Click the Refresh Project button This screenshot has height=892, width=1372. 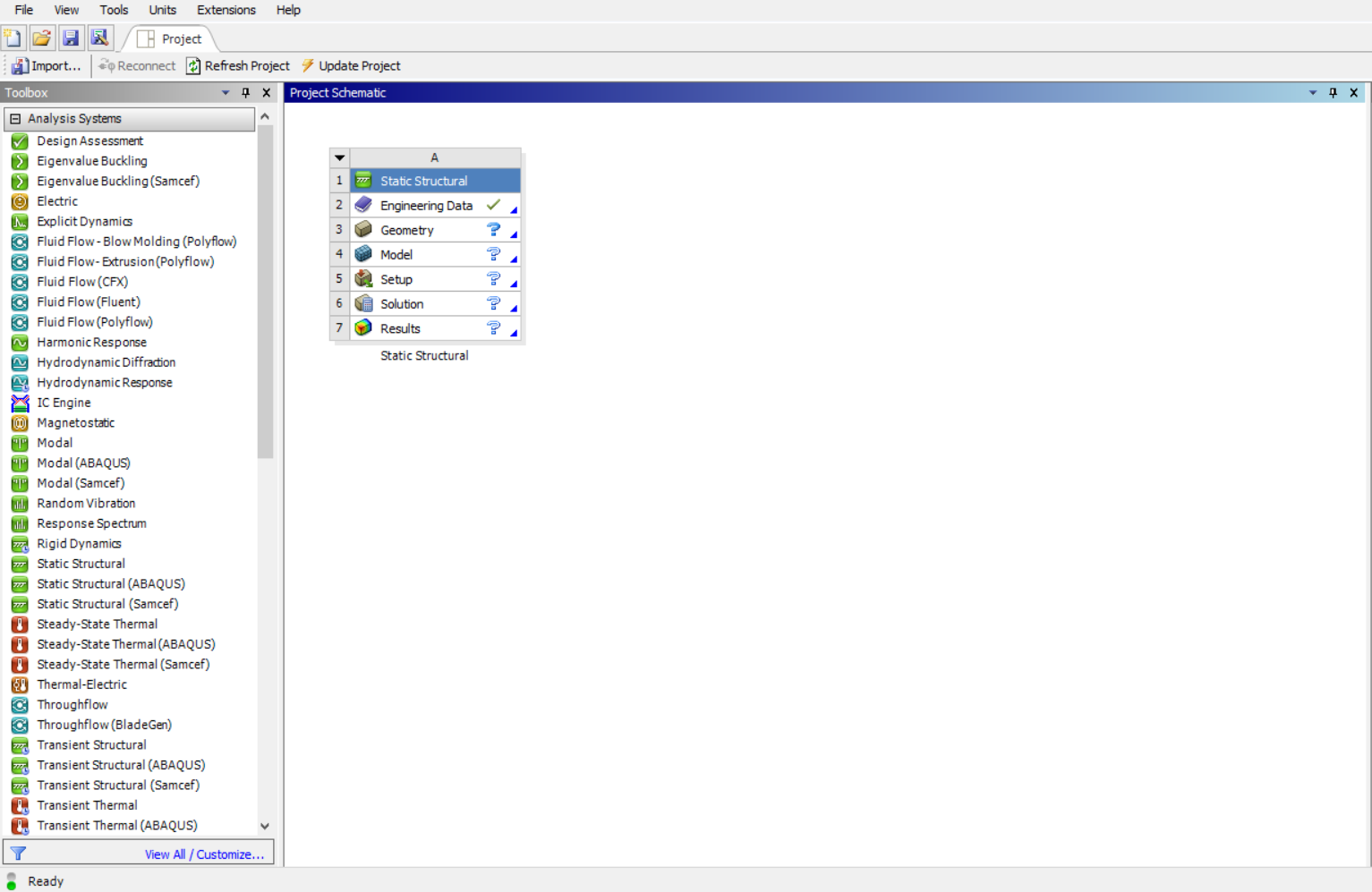coord(238,66)
